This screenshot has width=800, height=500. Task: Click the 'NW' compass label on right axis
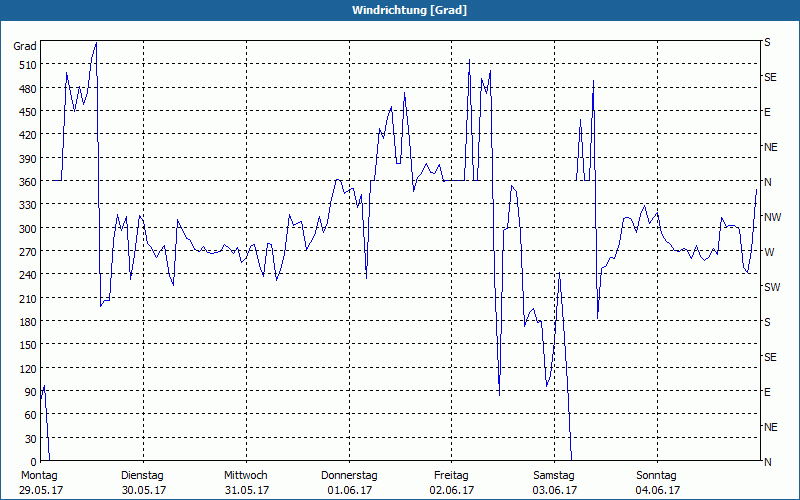[x=772, y=217]
